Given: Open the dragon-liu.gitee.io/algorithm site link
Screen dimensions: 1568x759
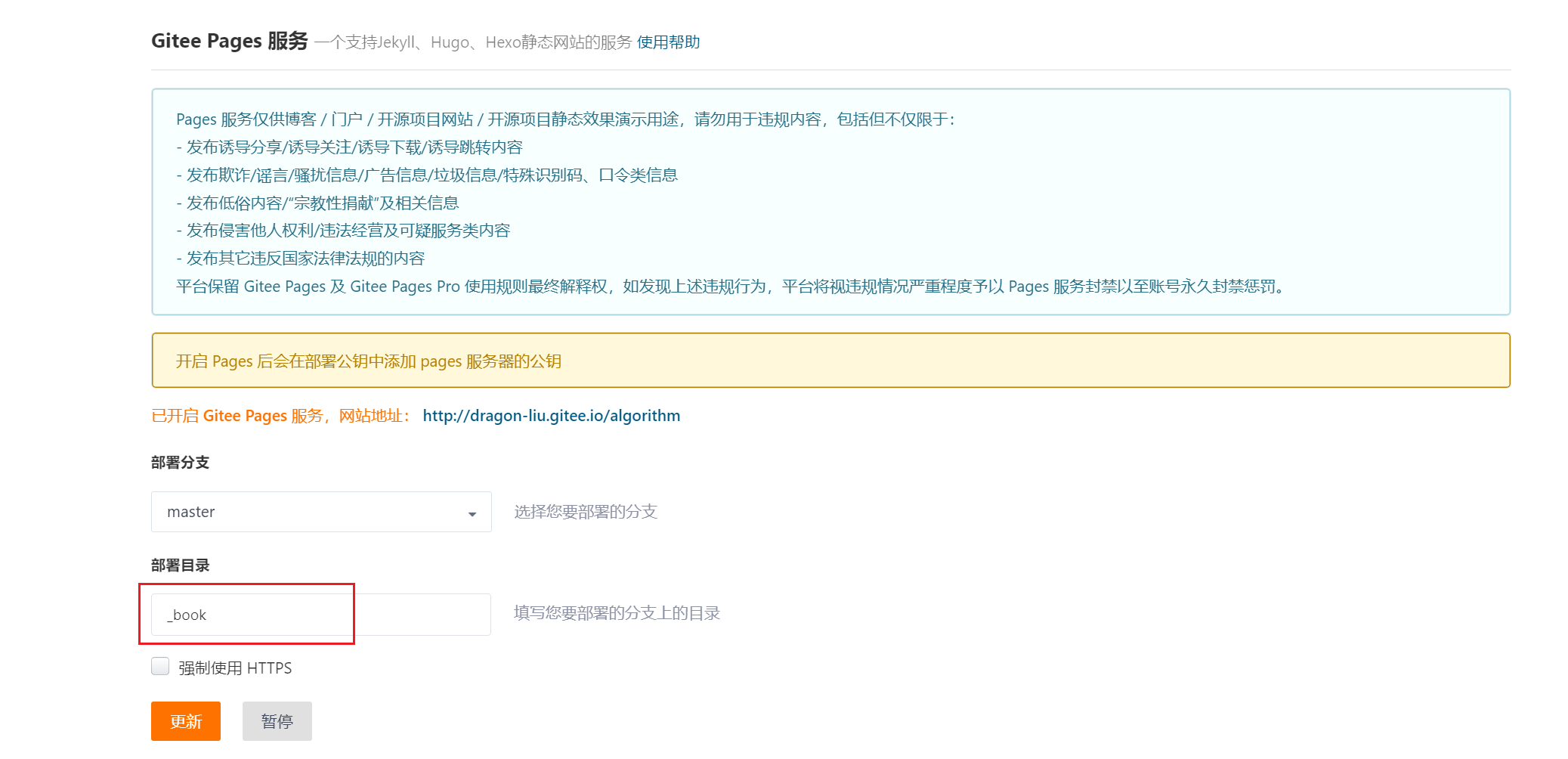Looking at the screenshot, I should coord(551,416).
